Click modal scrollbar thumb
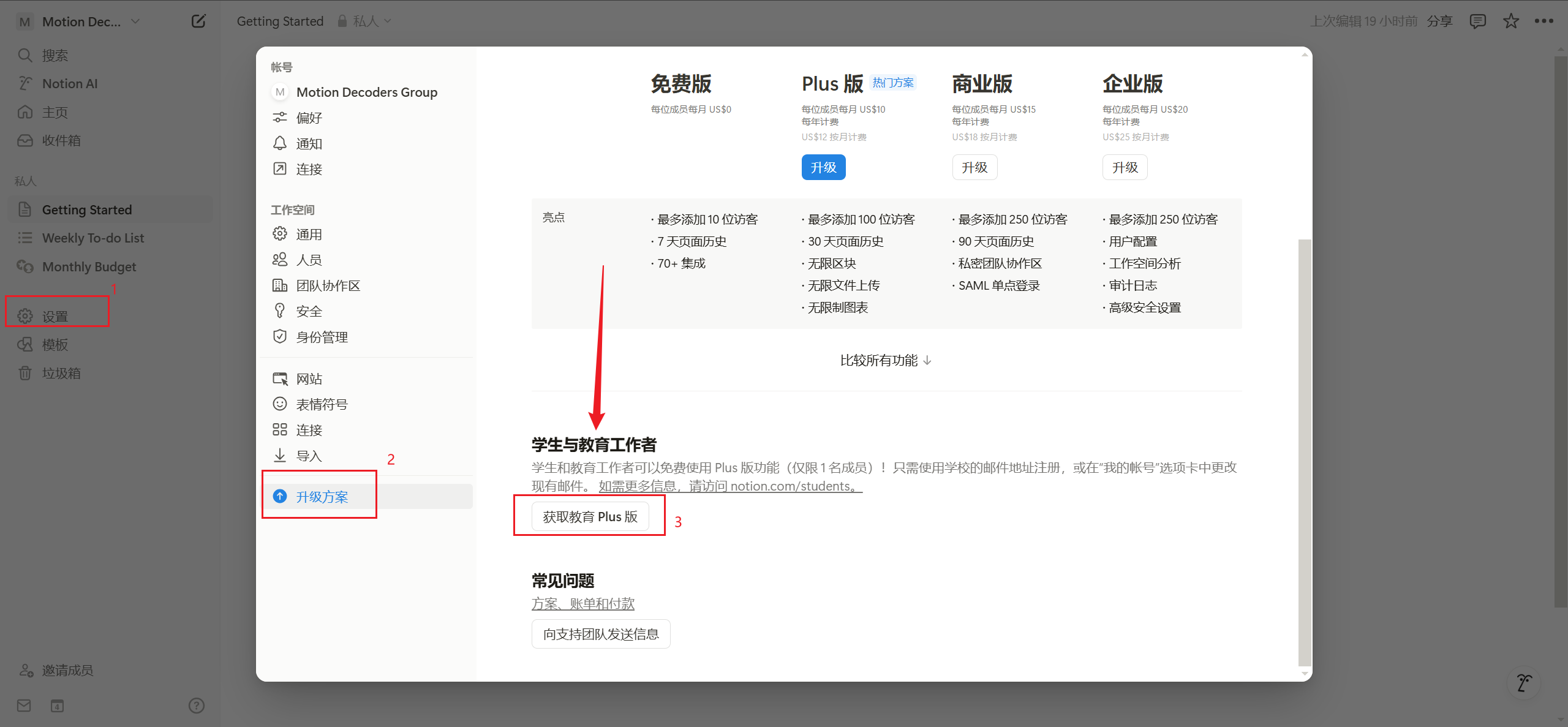This screenshot has width=1568, height=727. [x=1305, y=452]
